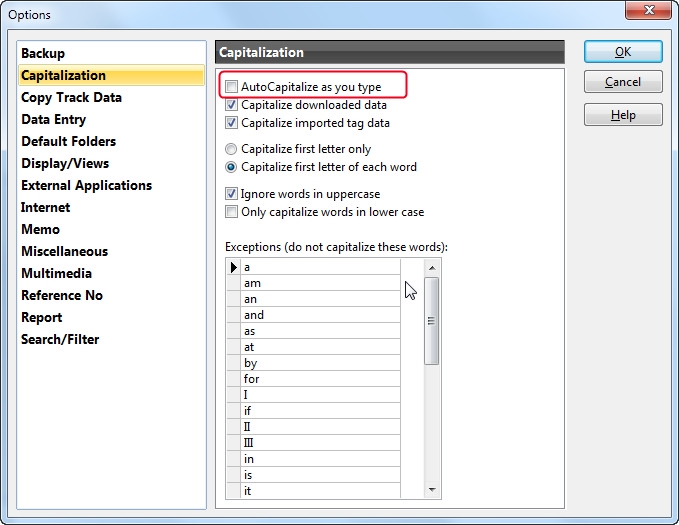Enable AutoCapitalize as you type checkbox

click(232, 87)
